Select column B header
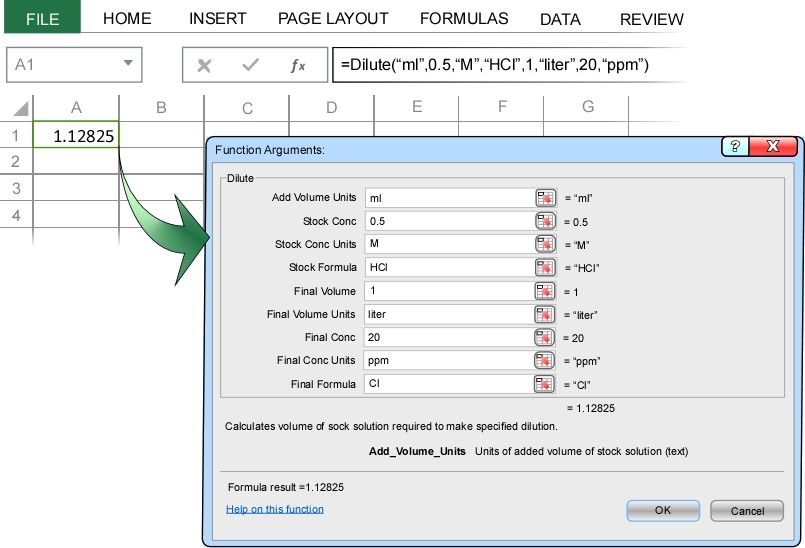The image size is (805, 548). point(161,108)
